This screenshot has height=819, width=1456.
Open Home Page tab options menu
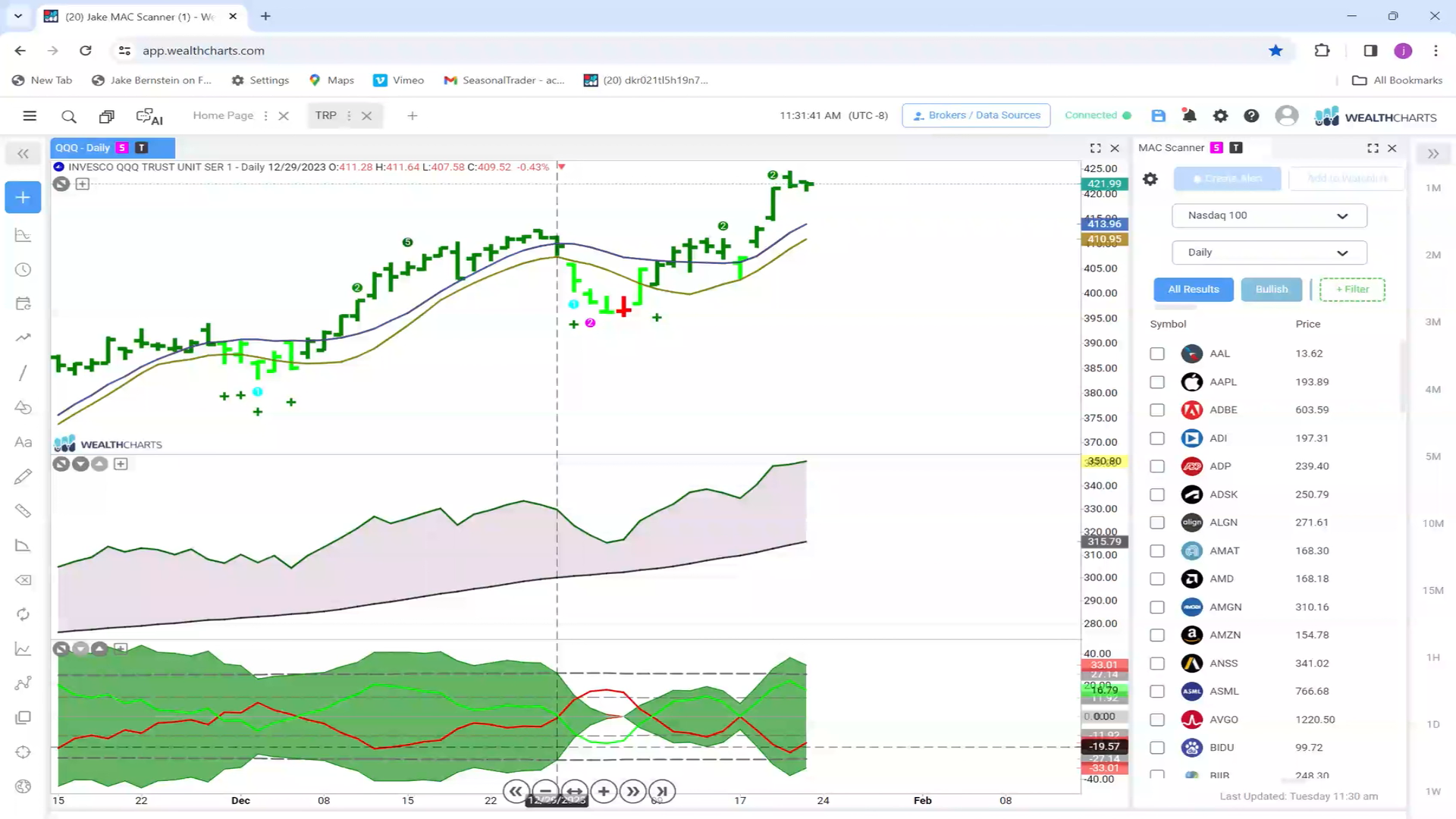click(x=265, y=116)
